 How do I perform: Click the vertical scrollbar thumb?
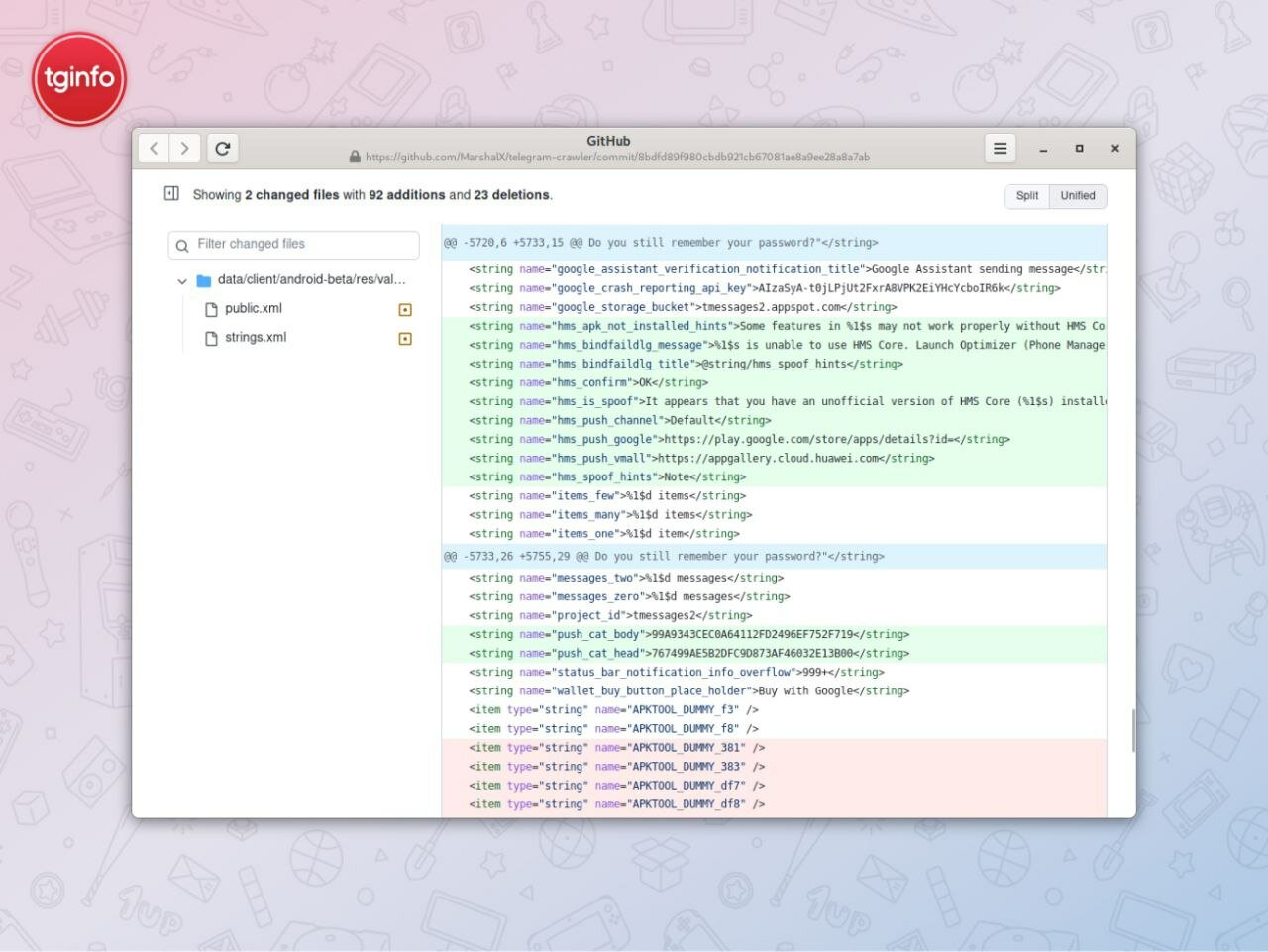point(1133,732)
